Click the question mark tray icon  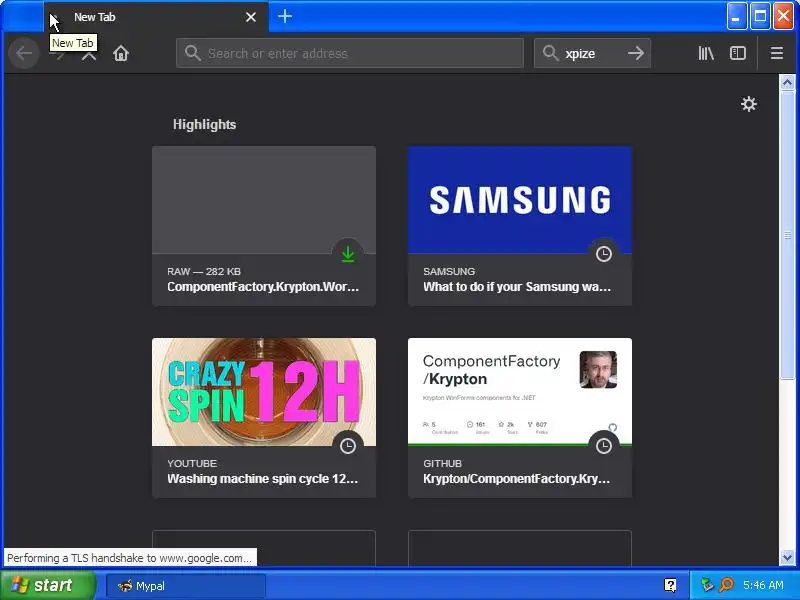(670, 585)
